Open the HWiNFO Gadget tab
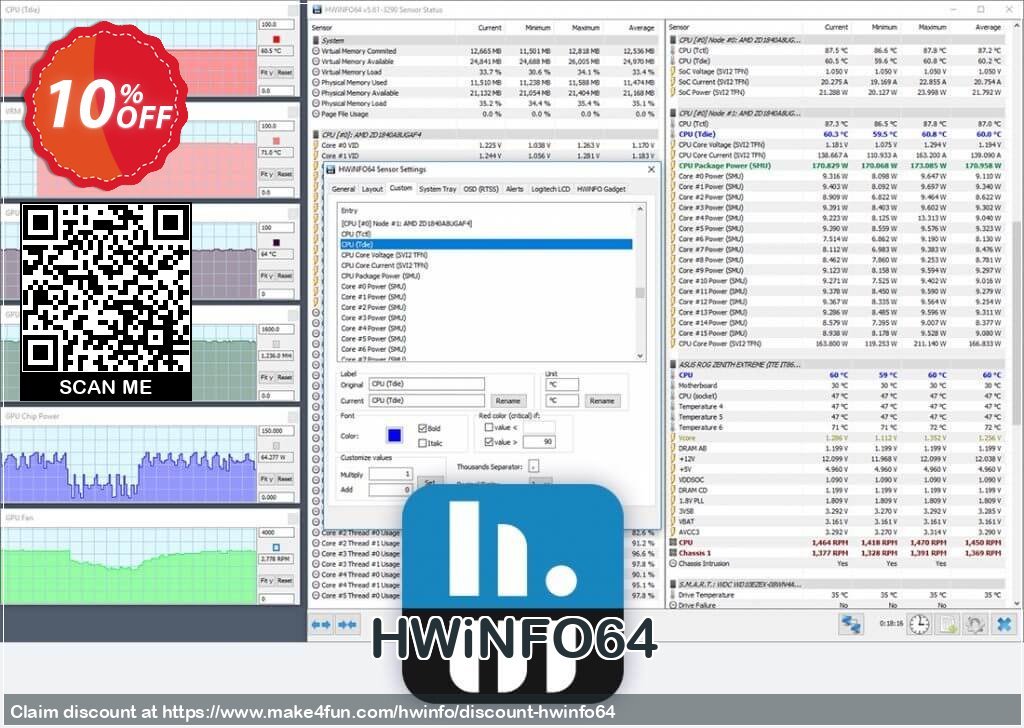The width and height of the screenshot is (1024, 728). [x=601, y=189]
